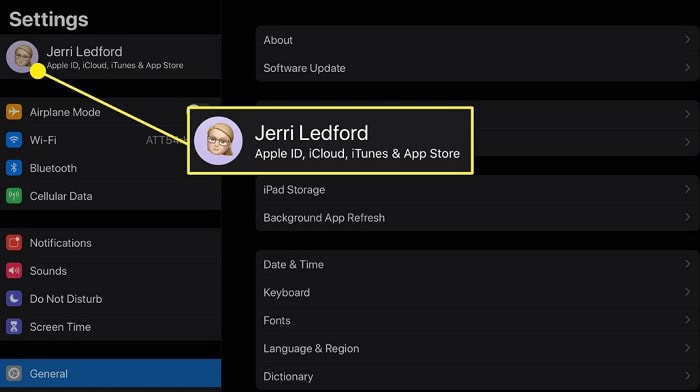Click the Do Not Disturb moon icon
Screen dimensions: 700x392
point(14,298)
